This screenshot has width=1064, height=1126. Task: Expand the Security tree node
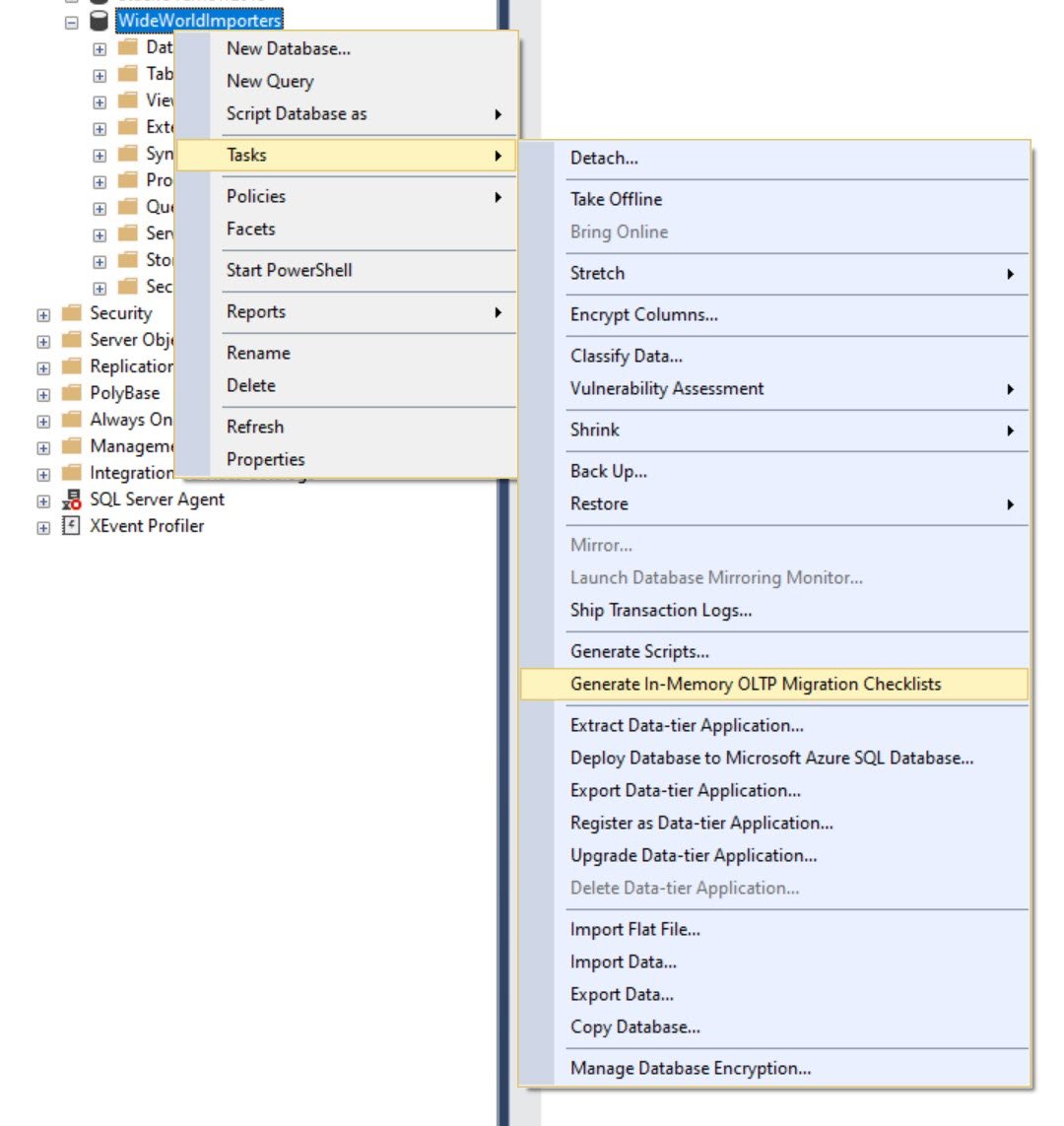pos(43,315)
